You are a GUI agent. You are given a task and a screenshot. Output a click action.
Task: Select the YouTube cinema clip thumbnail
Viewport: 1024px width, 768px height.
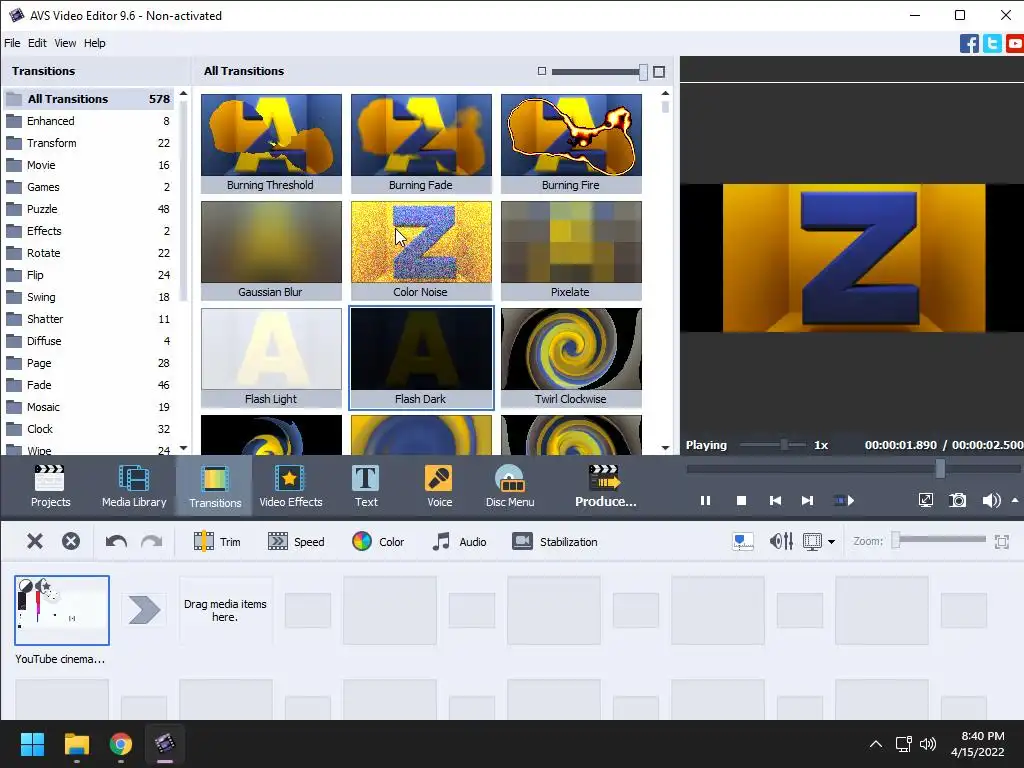coord(62,610)
